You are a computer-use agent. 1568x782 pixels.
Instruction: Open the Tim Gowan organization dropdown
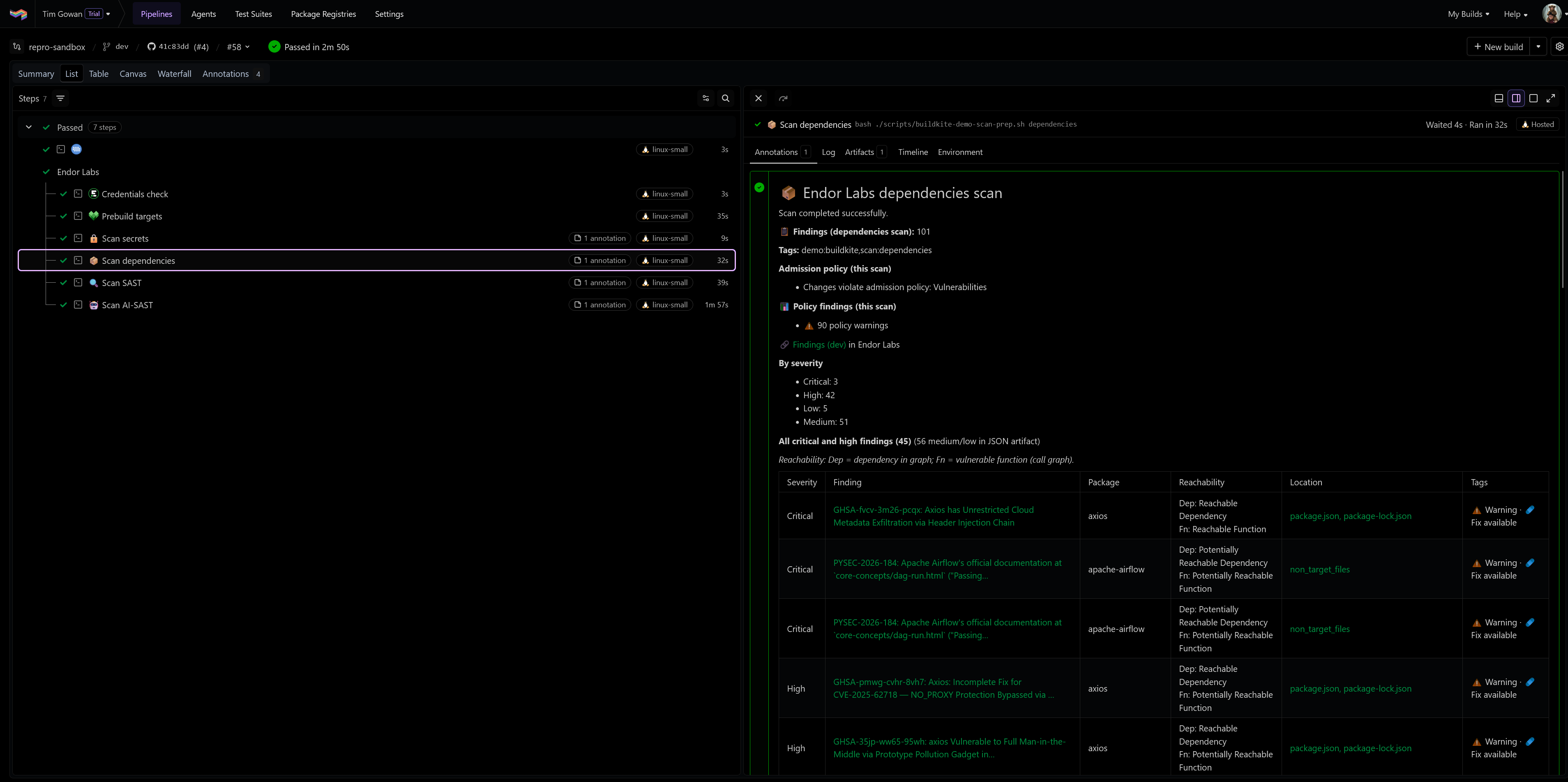coord(76,14)
